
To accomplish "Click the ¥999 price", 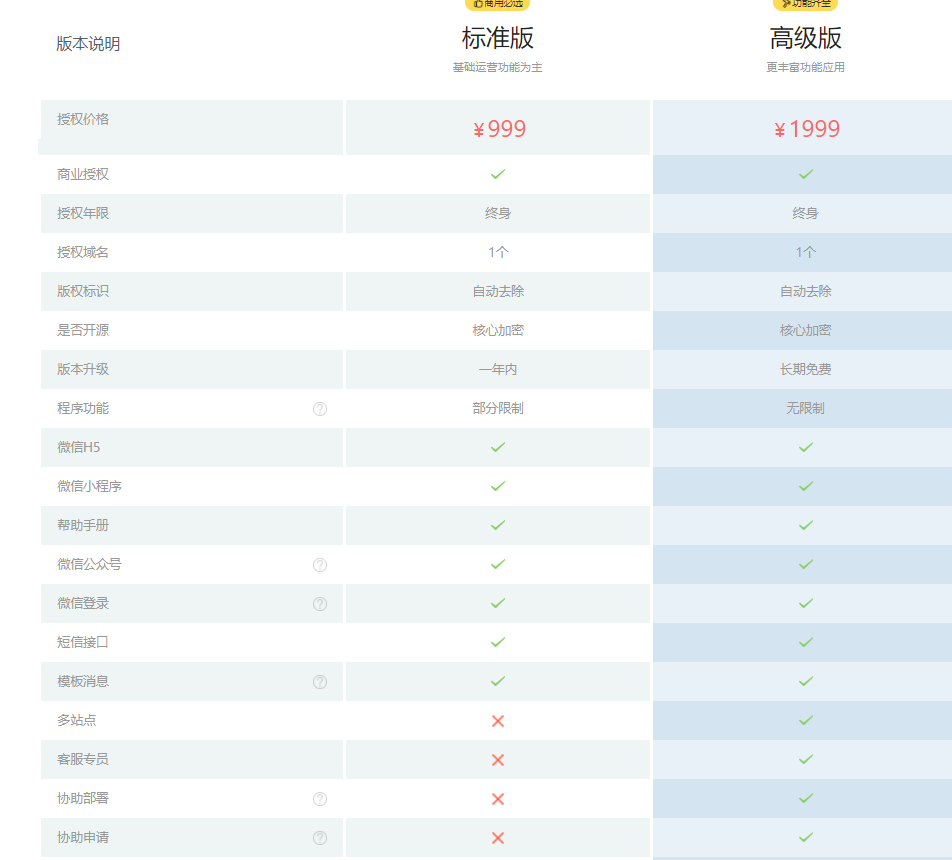I will (x=499, y=129).
